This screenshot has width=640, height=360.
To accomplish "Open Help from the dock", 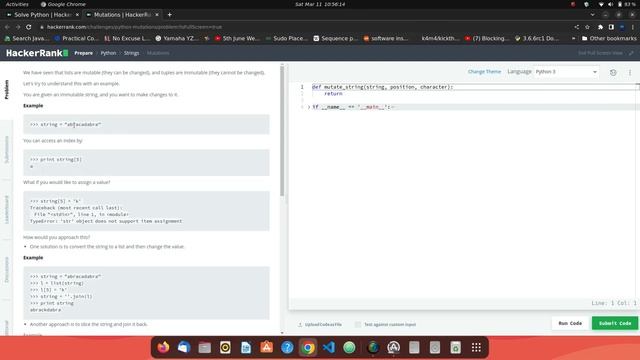I will tap(287, 347).
